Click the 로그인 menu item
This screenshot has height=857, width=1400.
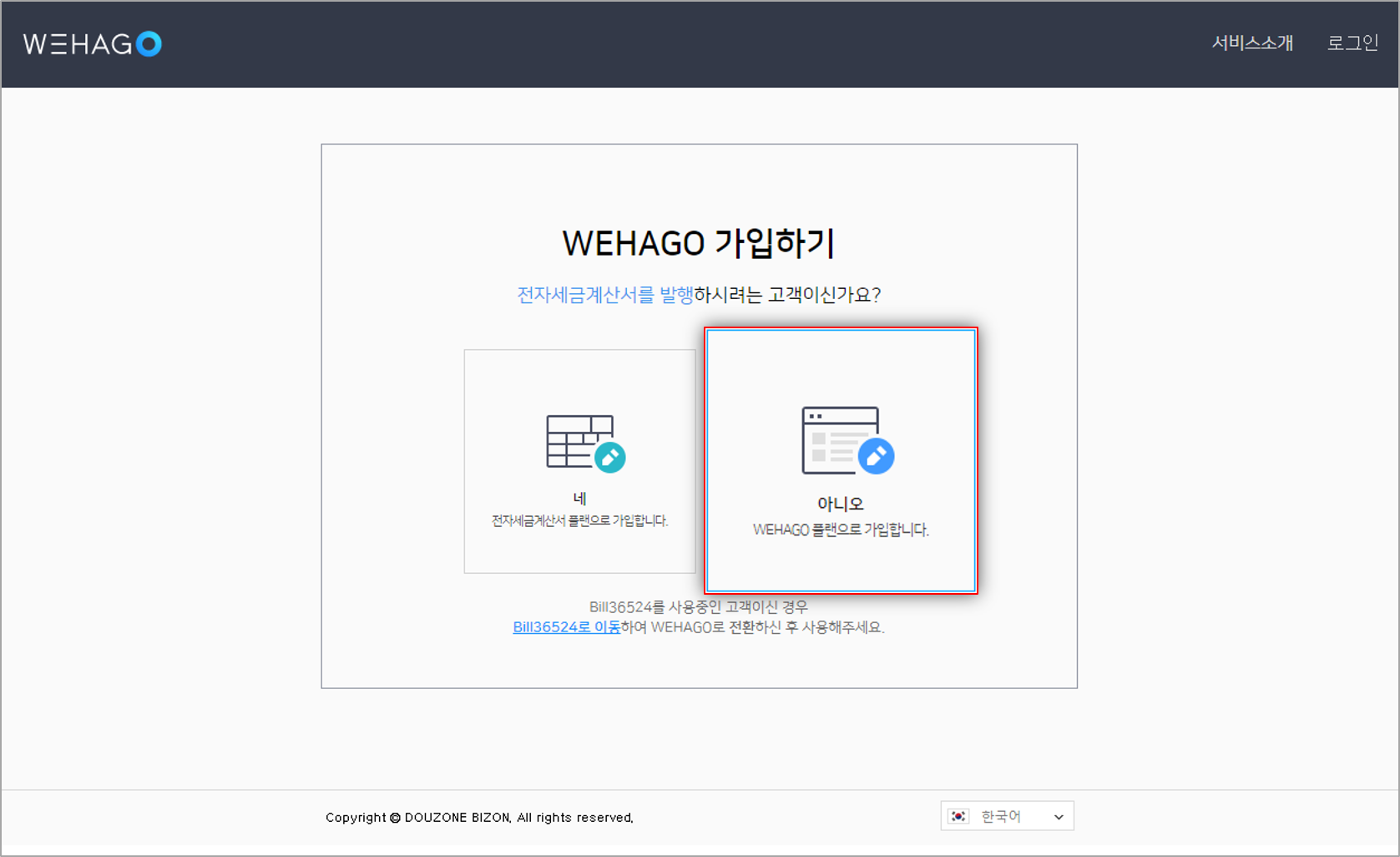1352,43
